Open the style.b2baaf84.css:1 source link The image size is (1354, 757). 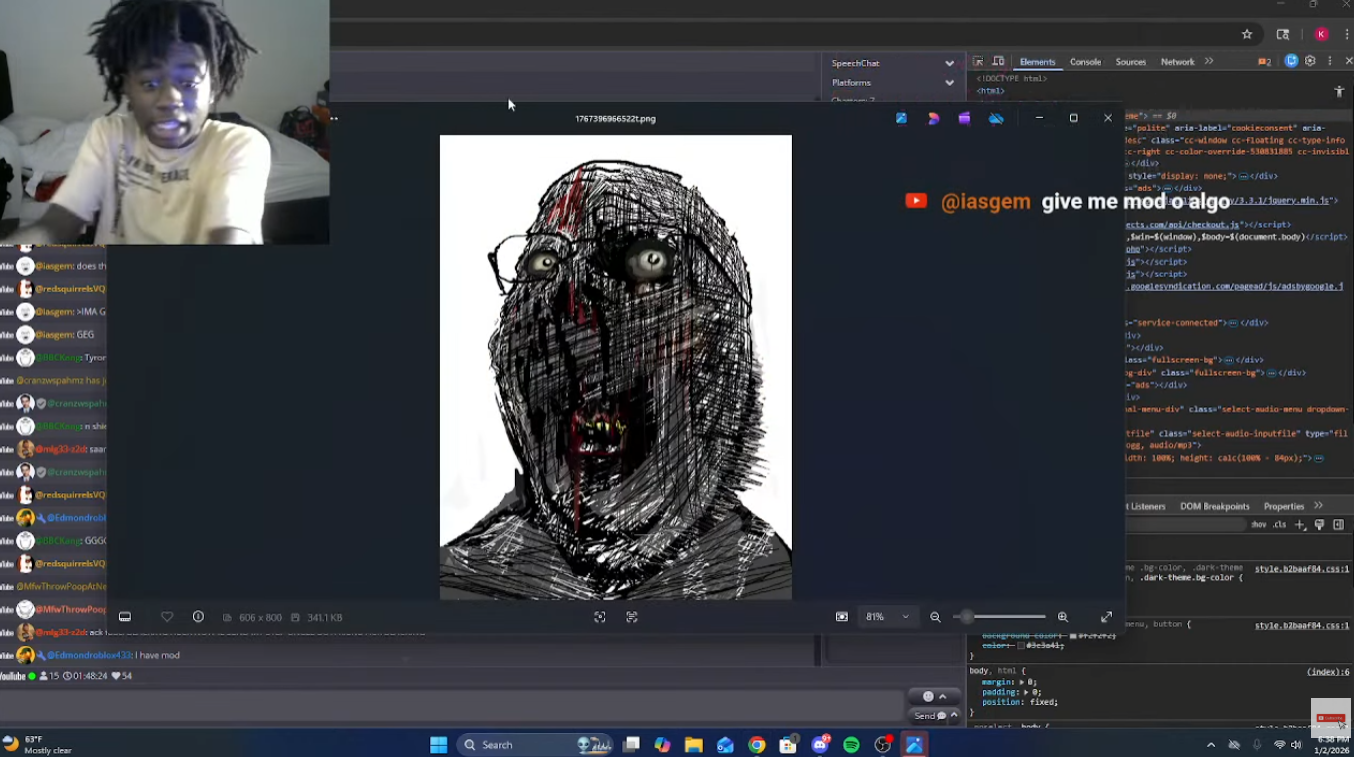[x=1301, y=568]
